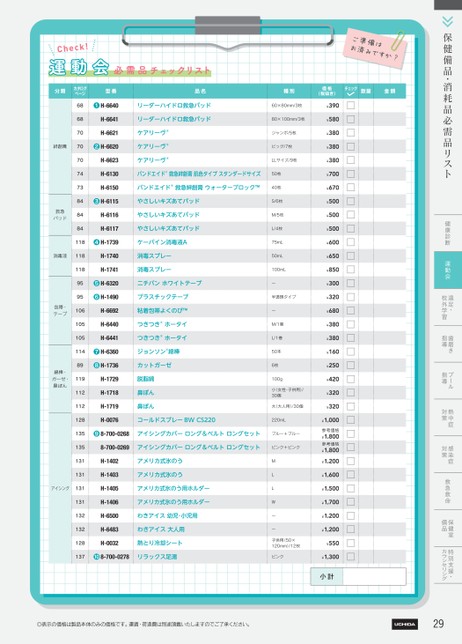
Task: Click product name 粘着包帯よくのび
Action: pyautogui.click(x=162, y=310)
